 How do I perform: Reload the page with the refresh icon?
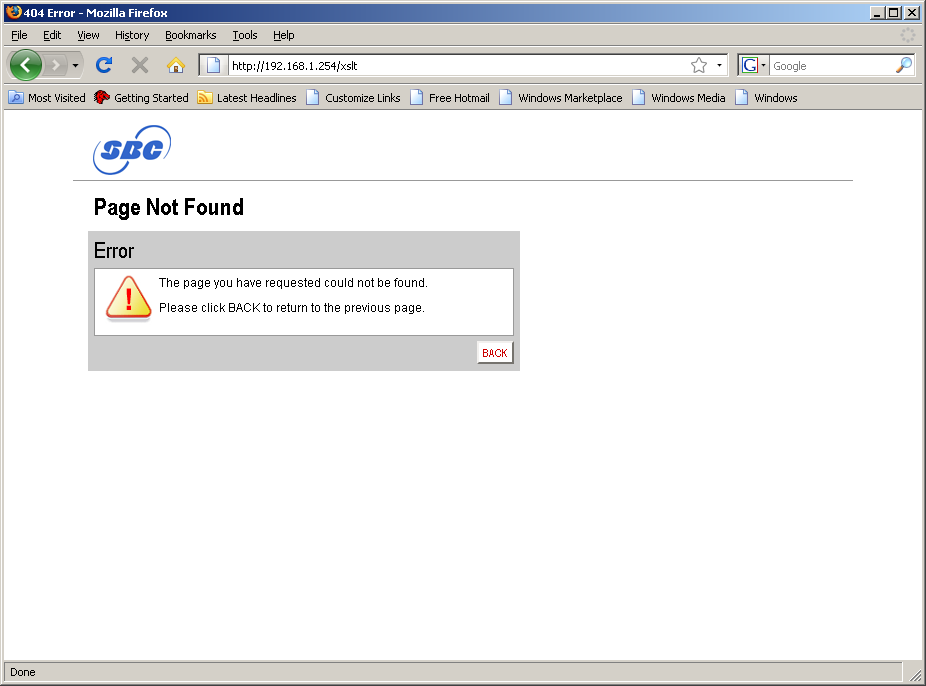[103, 65]
